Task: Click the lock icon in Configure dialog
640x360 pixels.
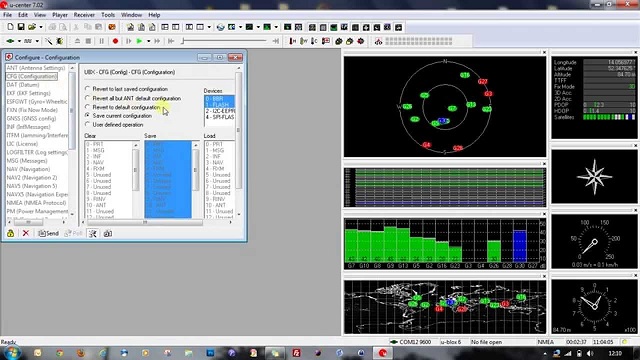Action: pos(10,233)
